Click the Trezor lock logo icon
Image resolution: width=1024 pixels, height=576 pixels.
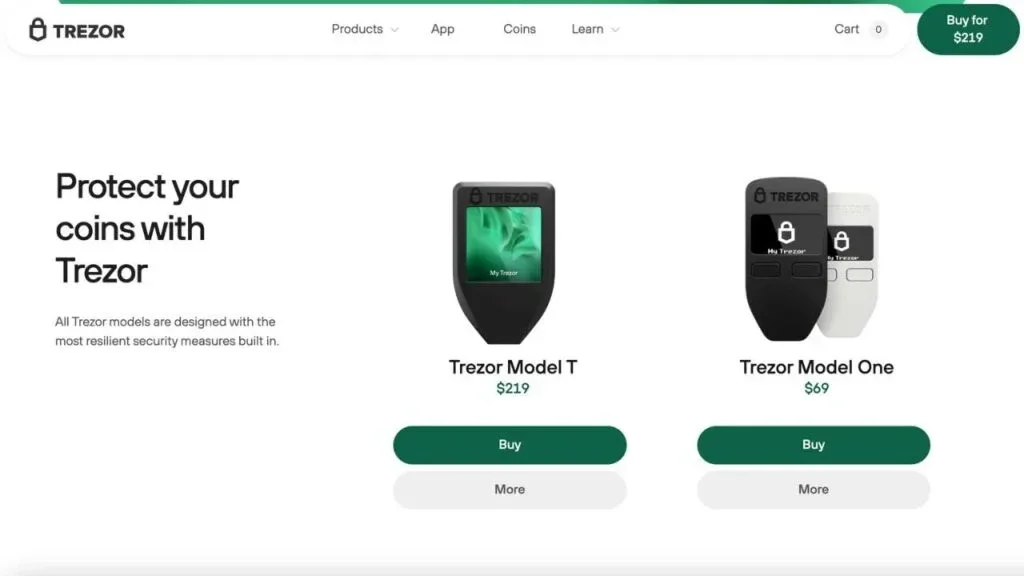38,29
